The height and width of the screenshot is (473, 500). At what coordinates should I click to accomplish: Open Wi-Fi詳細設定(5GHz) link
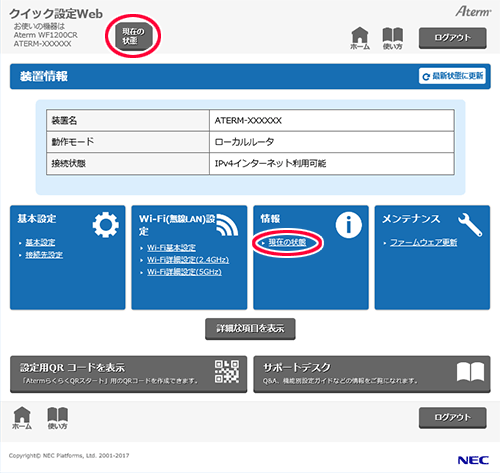184,272
